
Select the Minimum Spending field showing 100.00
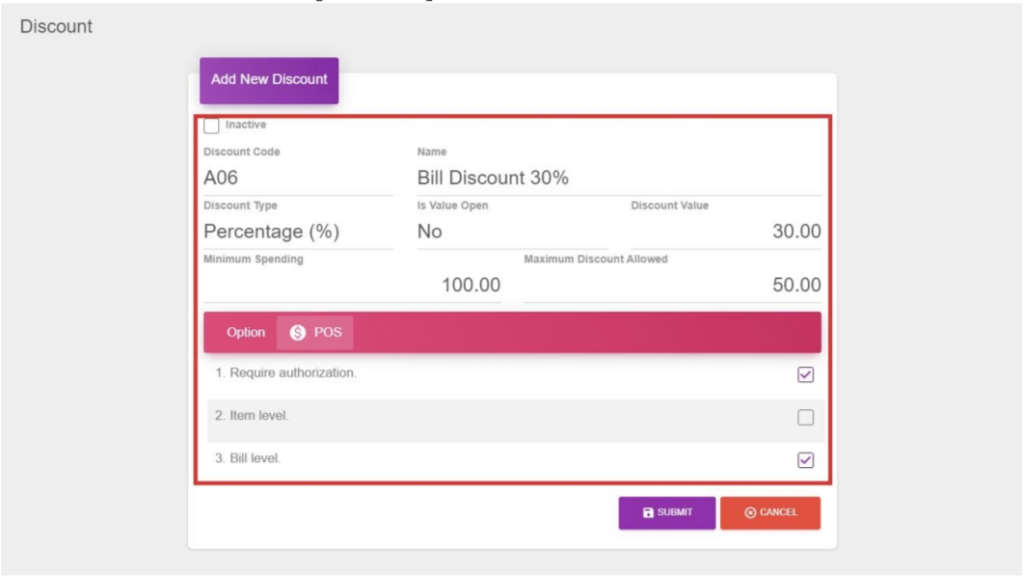click(x=352, y=286)
